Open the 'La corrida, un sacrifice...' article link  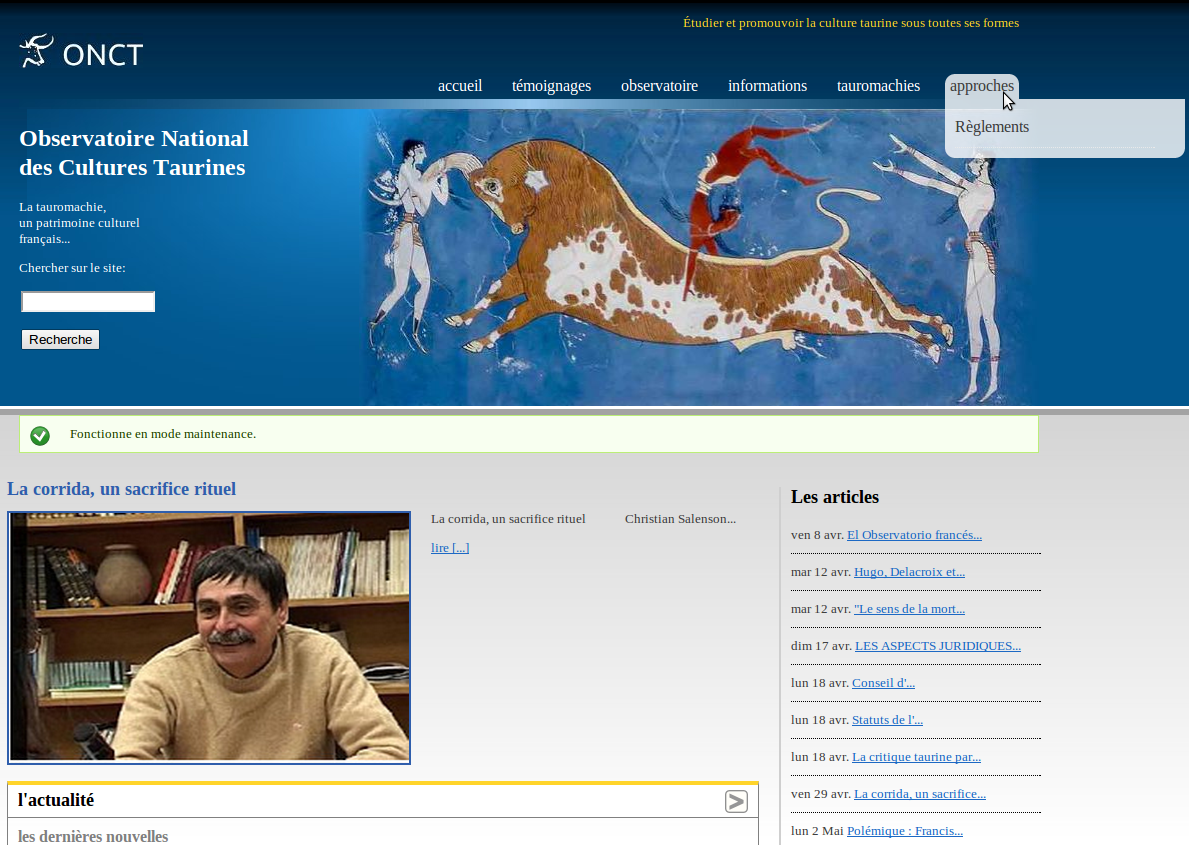[x=920, y=794]
